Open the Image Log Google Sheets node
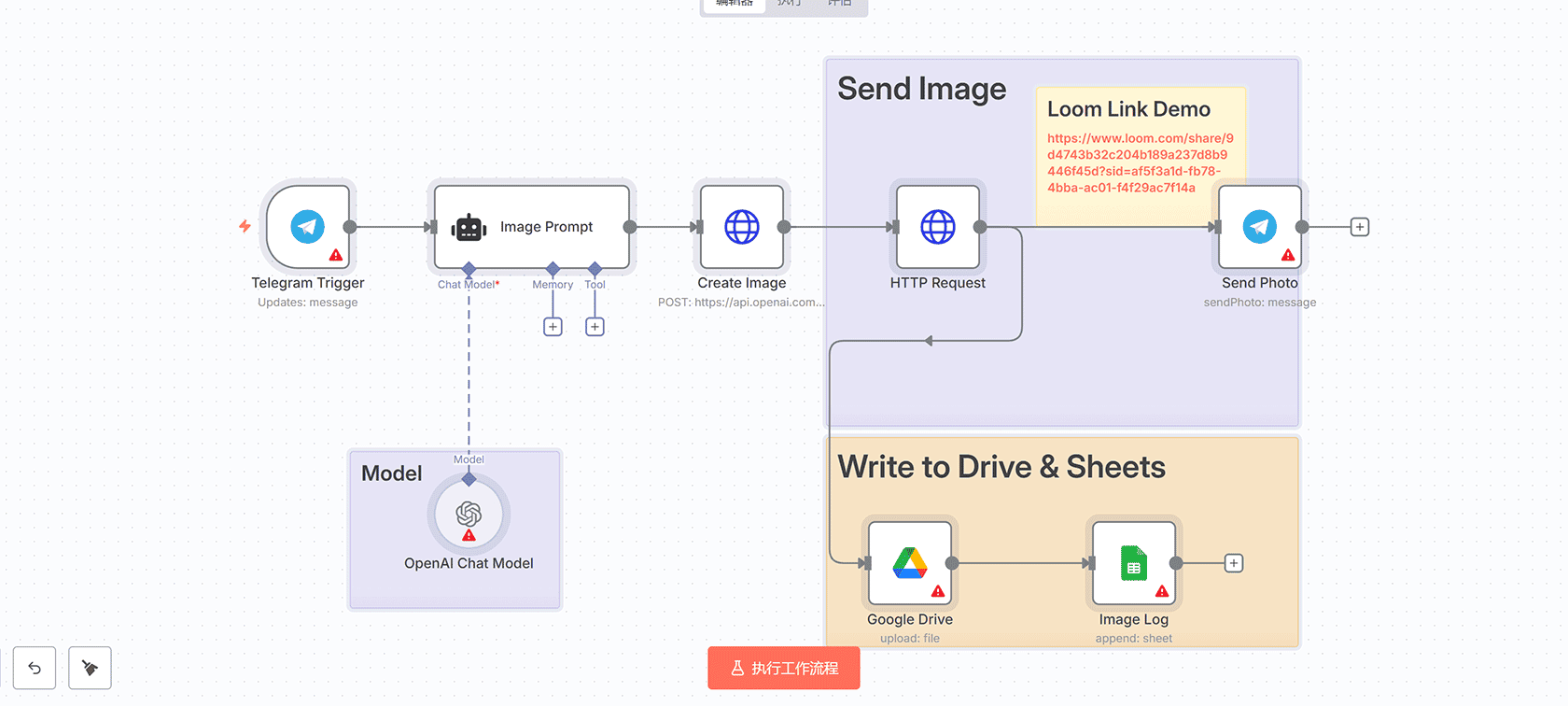 1133,563
